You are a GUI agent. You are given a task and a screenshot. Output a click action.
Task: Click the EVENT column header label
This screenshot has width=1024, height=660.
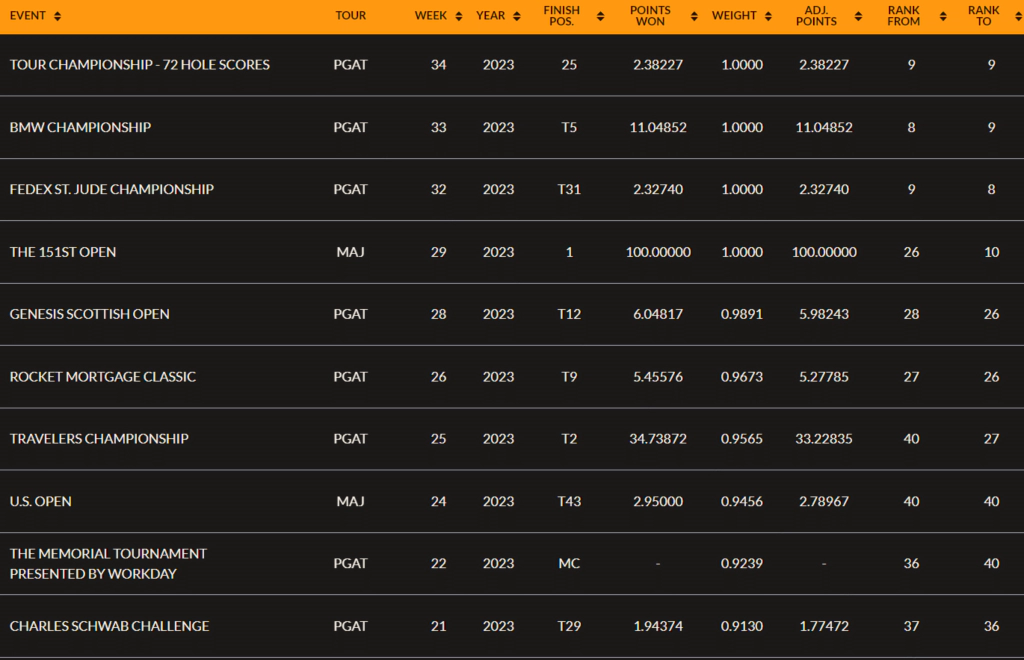[x=27, y=16]
